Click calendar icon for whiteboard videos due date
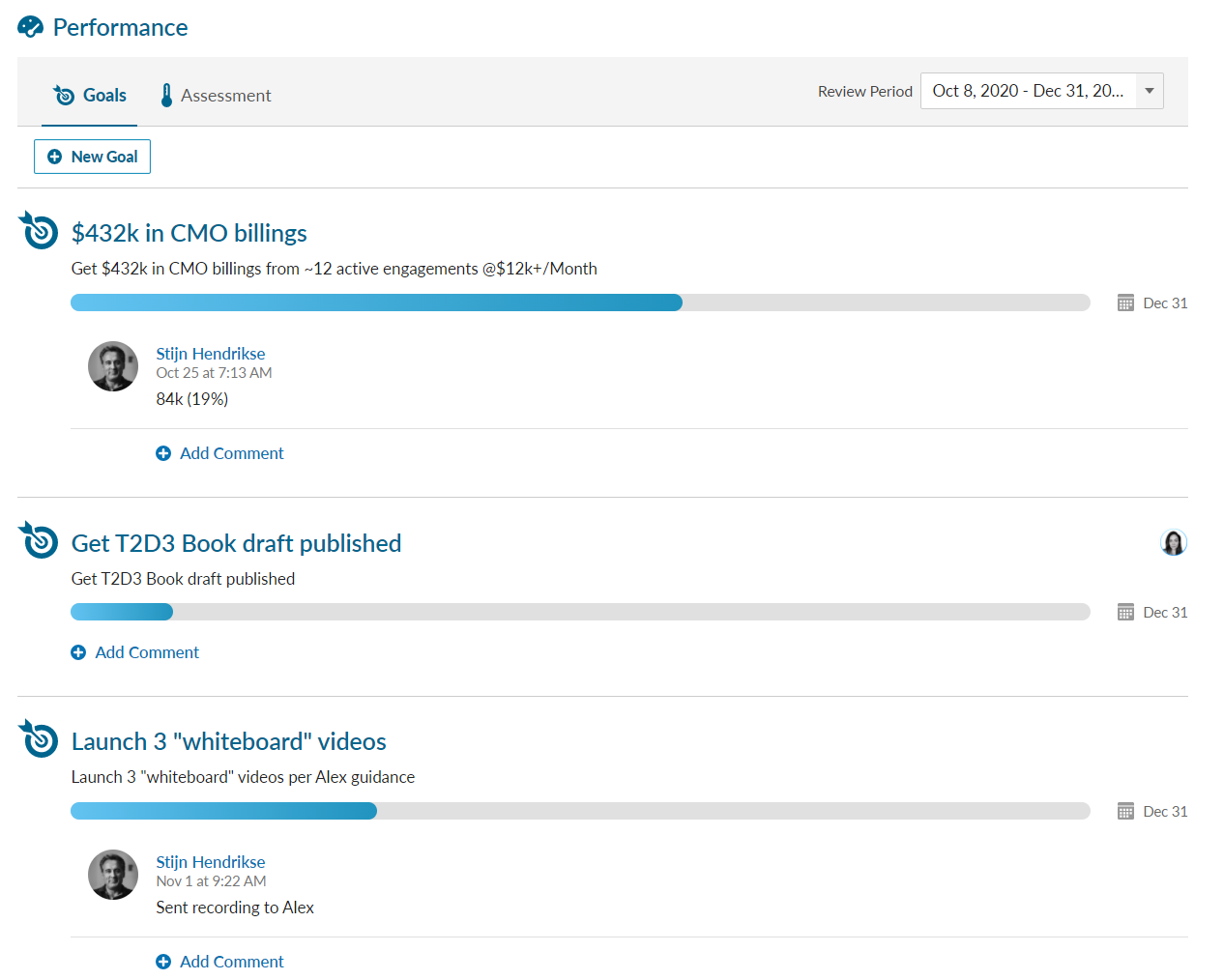The height and width of the screenshot is (980, 1224). (x=1125, y=812)
